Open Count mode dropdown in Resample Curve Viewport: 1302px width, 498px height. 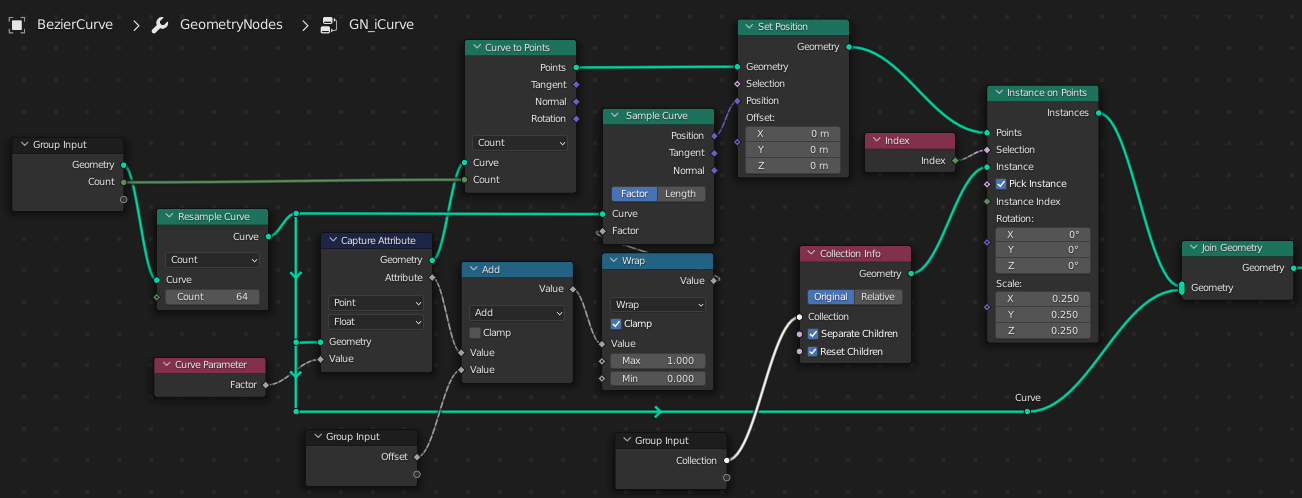tap(213, 260)
